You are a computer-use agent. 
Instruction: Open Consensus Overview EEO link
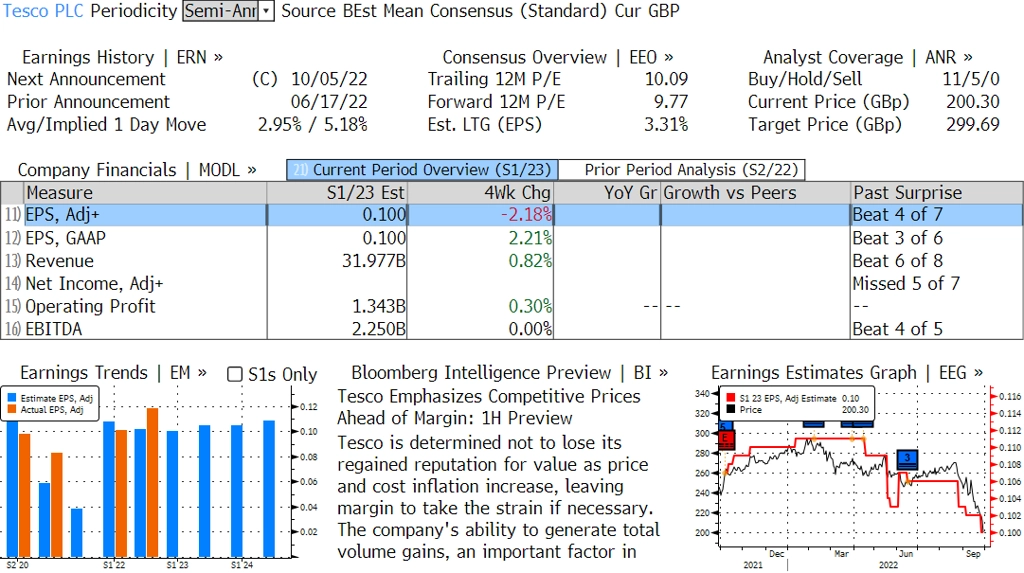(558, 57)
